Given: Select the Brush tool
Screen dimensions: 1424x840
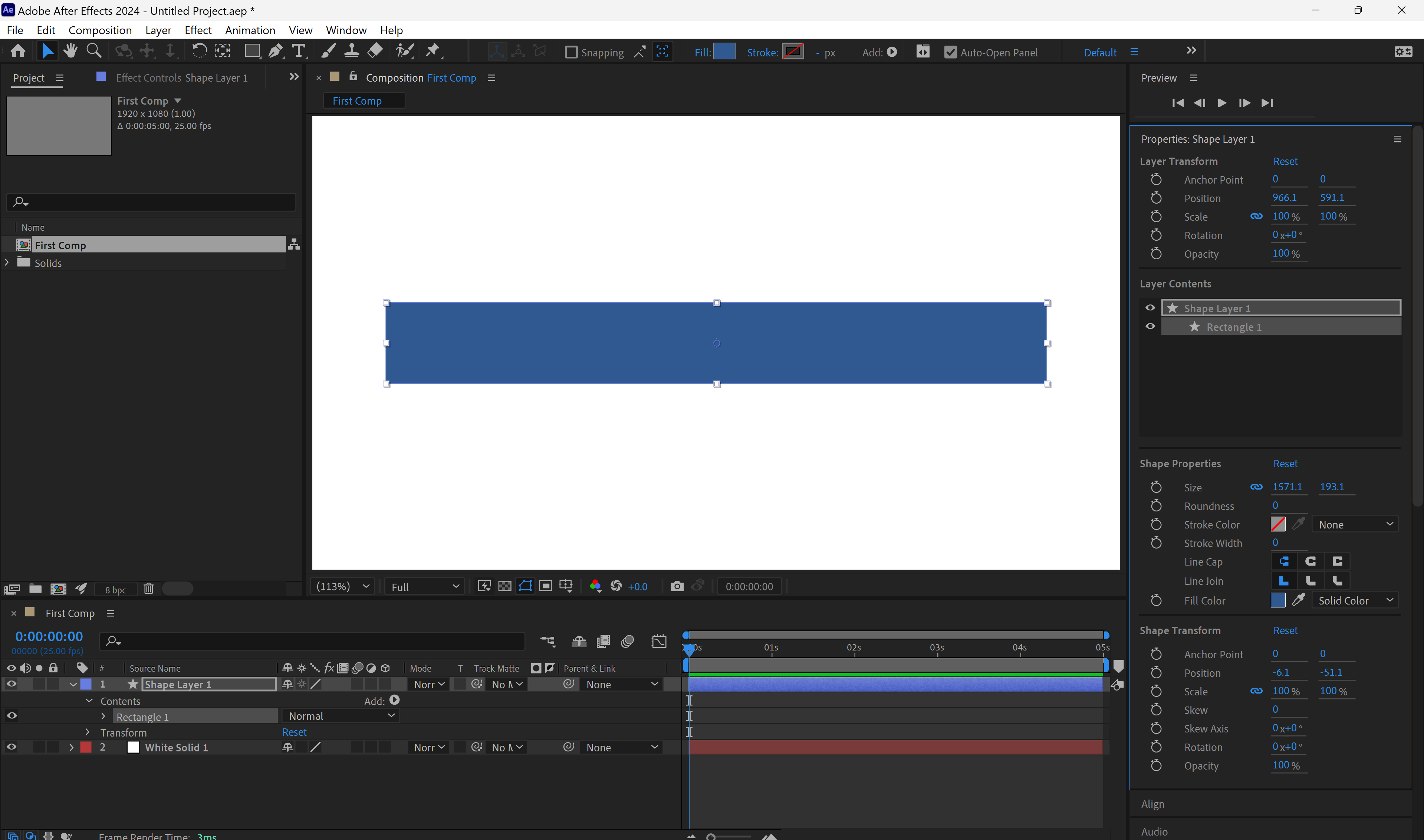Looking at the screenshot, I should pyautogui.click(x=328, y=50).
